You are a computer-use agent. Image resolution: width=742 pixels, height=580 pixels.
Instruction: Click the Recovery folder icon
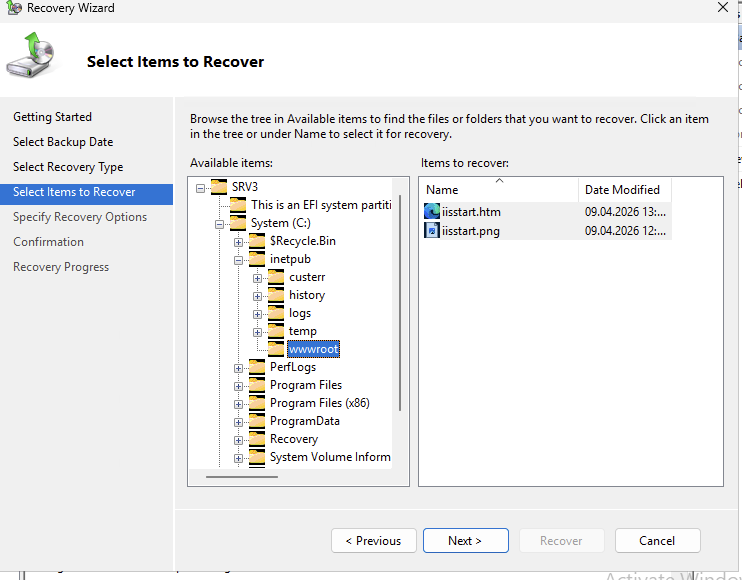tap(257, 439)
